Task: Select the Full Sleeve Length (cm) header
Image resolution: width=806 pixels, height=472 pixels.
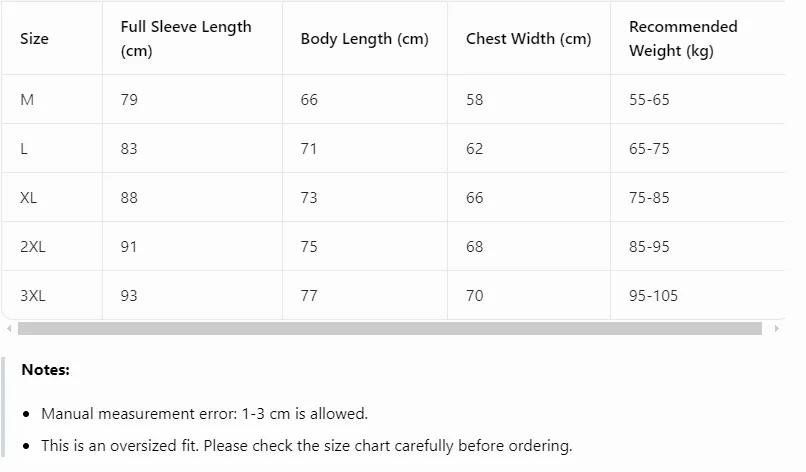Action: click(x=186, y=39)
